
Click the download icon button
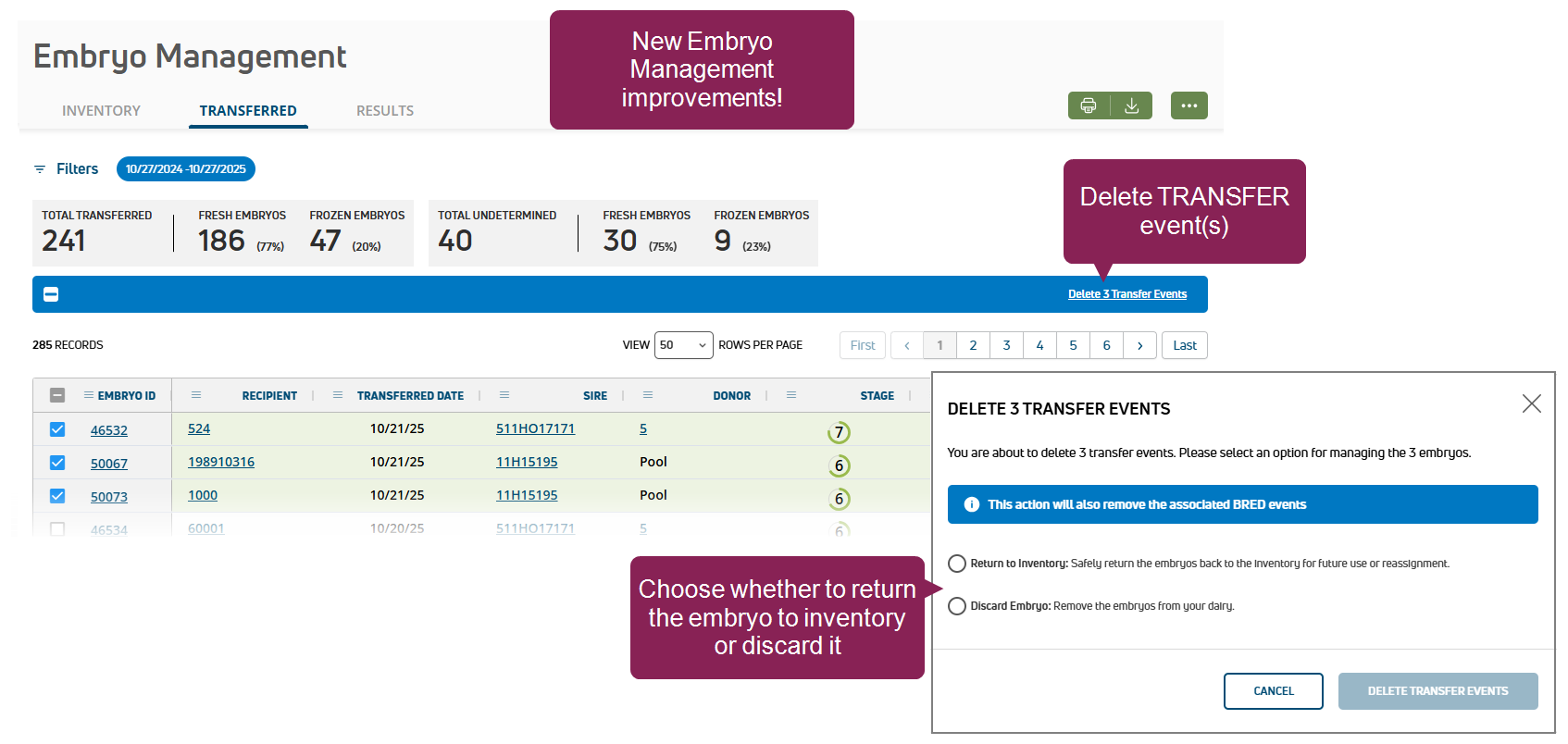click(x=1131, y=105)
